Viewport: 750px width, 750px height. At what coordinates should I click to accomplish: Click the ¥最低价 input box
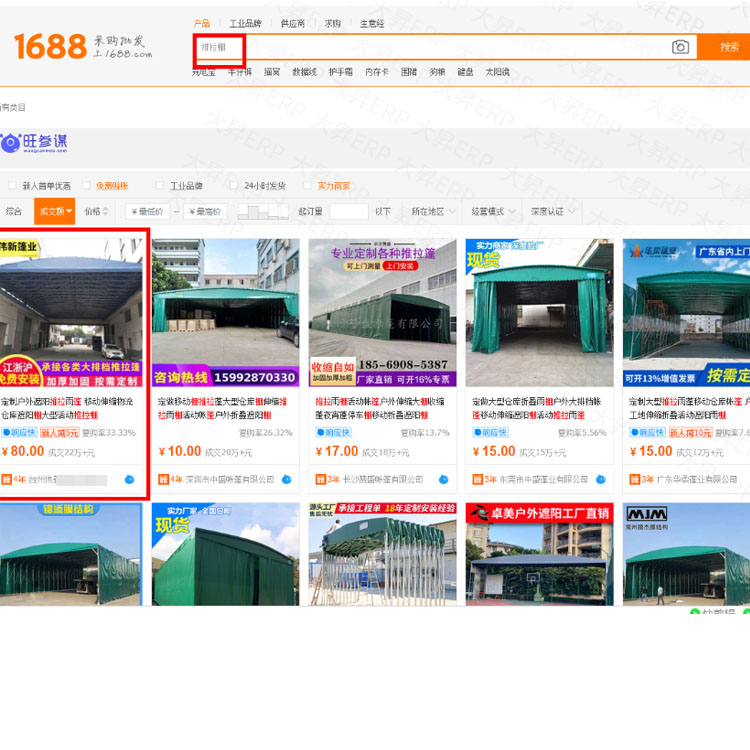coord(147,211)
